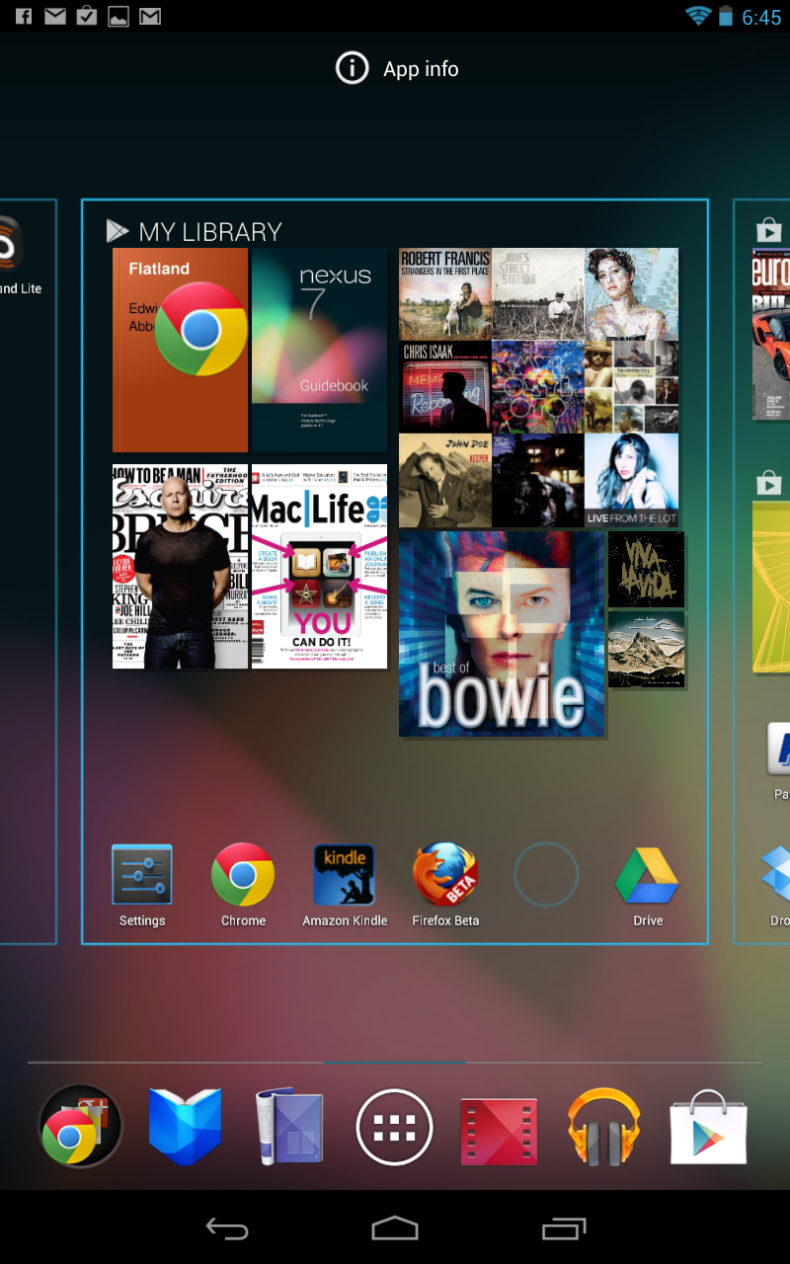The image size is (790, 1264).
Task: Open the last mail notification icon
Action: (x=150, y=16)
